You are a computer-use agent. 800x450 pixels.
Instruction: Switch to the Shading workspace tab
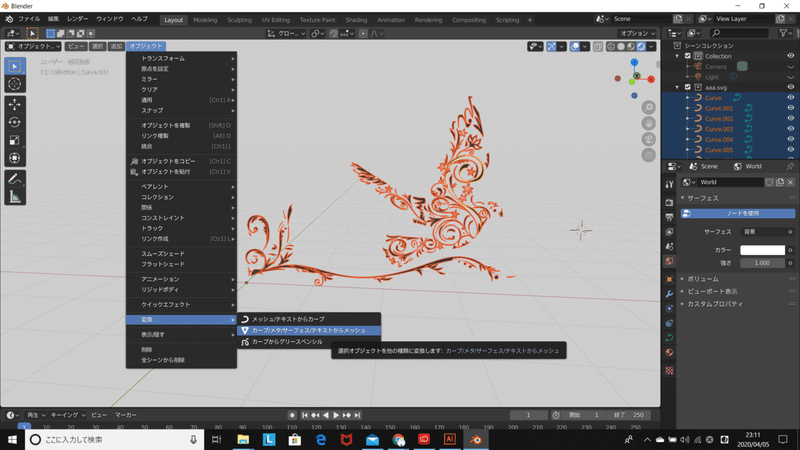point(356,20)
